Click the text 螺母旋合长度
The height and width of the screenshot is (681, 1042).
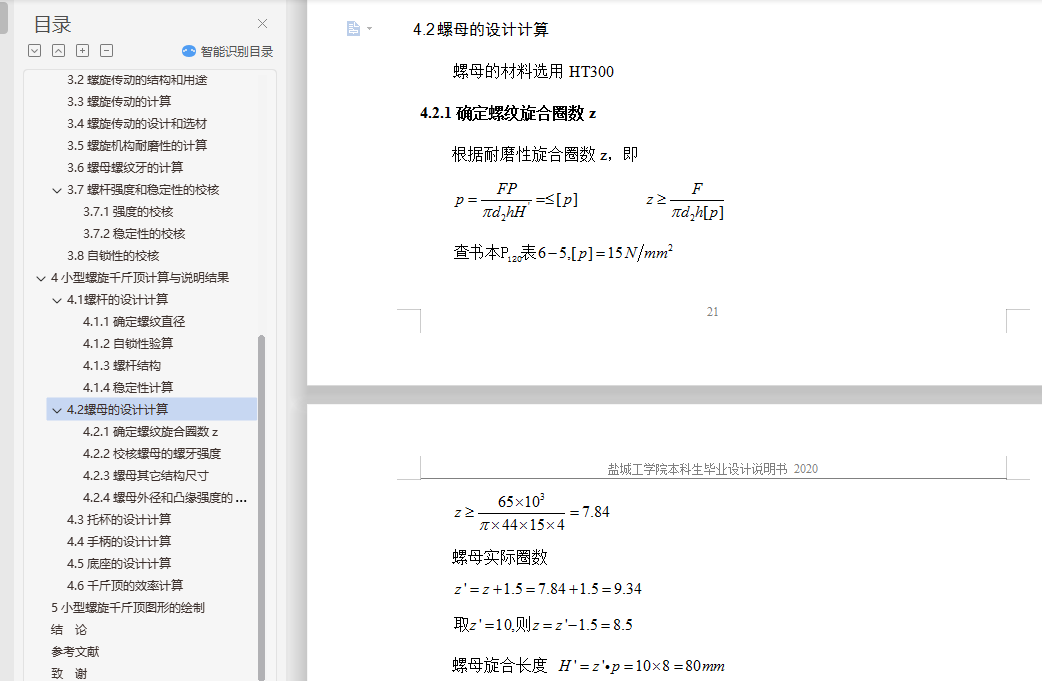[500, 665]
